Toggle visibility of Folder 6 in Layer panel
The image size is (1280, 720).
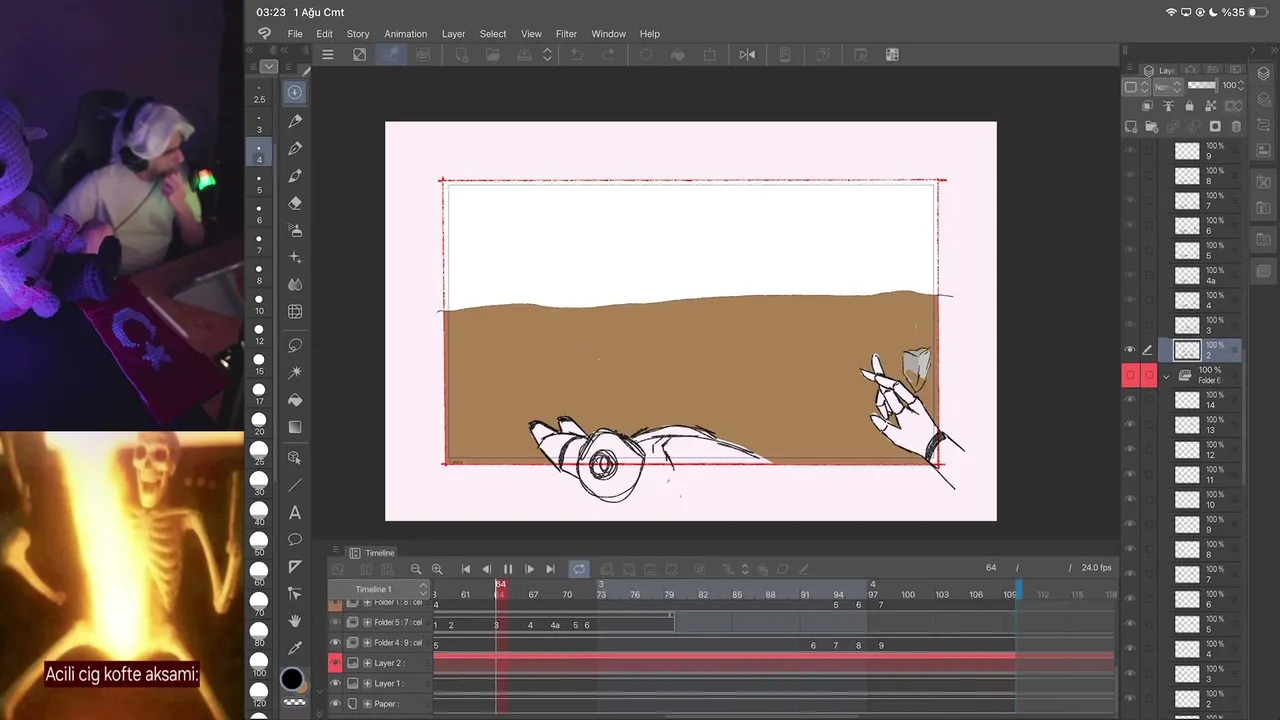(x=1130, y=375)
